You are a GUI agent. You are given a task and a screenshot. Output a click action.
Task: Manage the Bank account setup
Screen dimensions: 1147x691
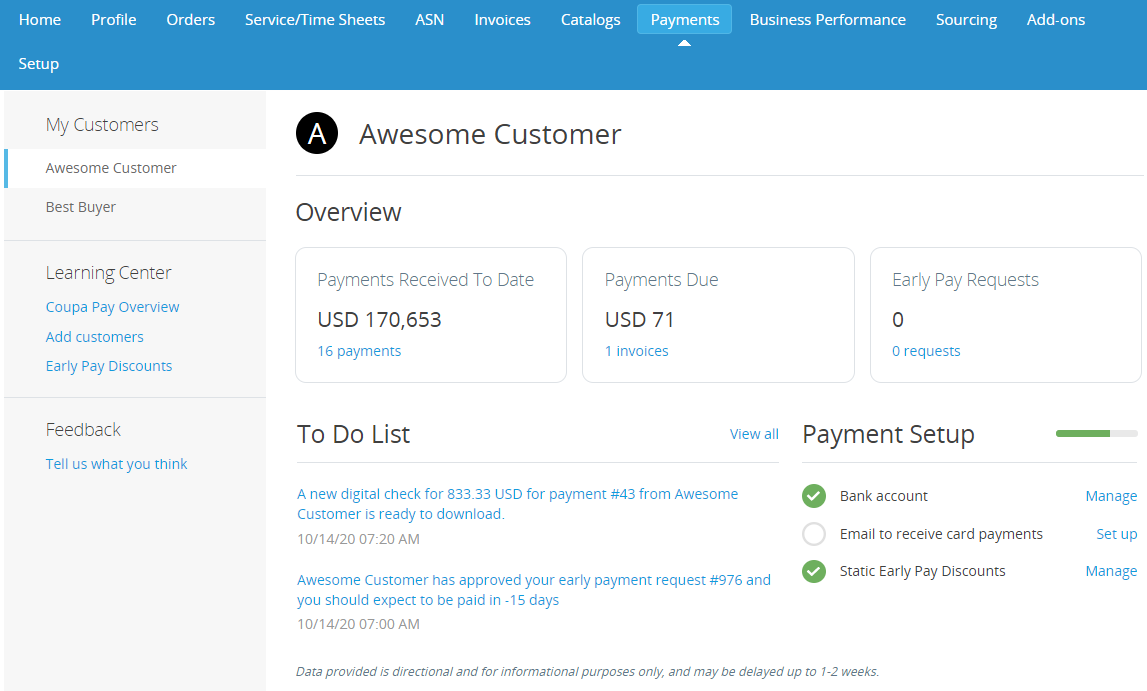pos(1110,496)
